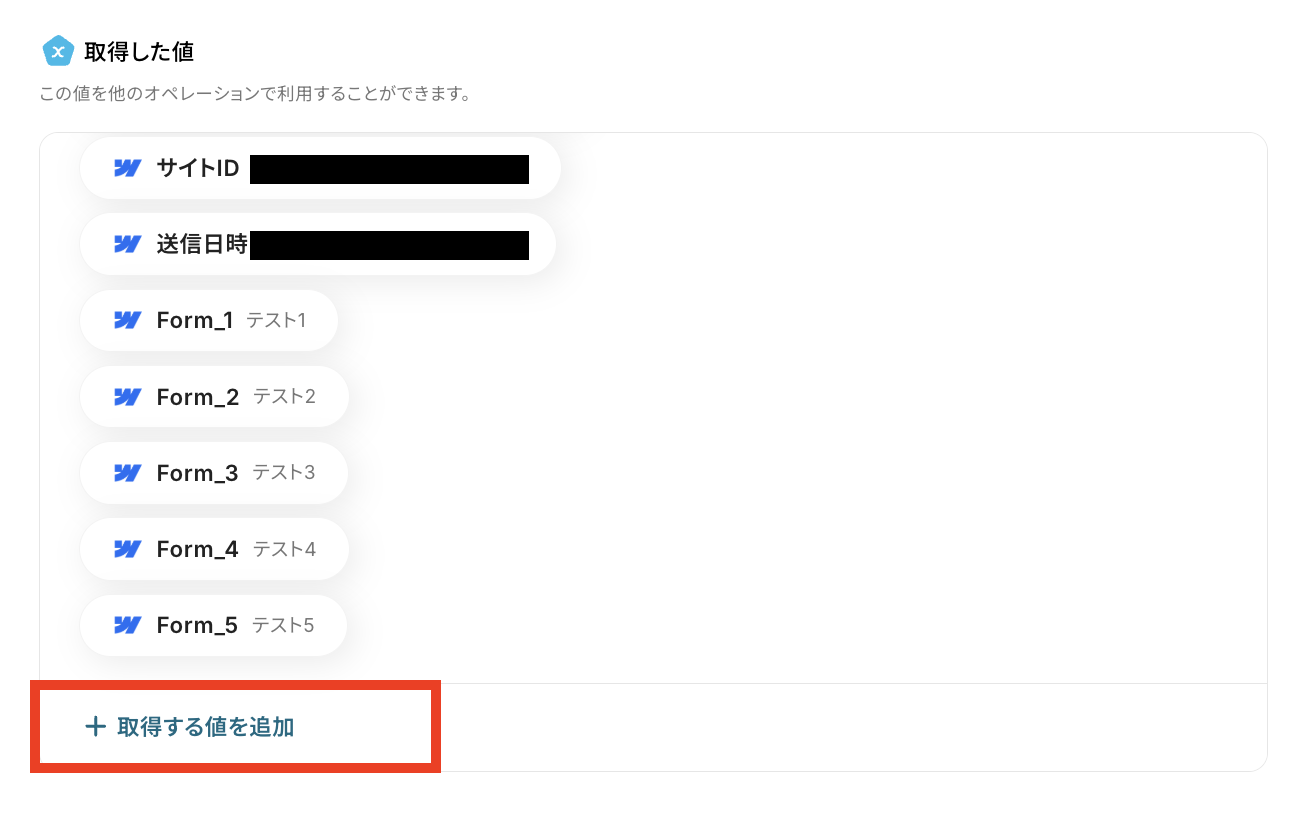Screen dimensions: 1304x840
Task: Choose the Form_2 label text
Action: pos(198,397)
